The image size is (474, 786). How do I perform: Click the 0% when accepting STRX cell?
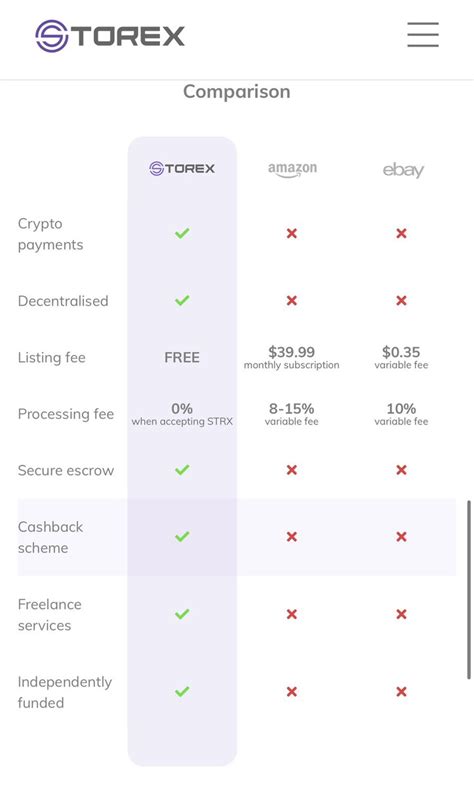point(182,414)
